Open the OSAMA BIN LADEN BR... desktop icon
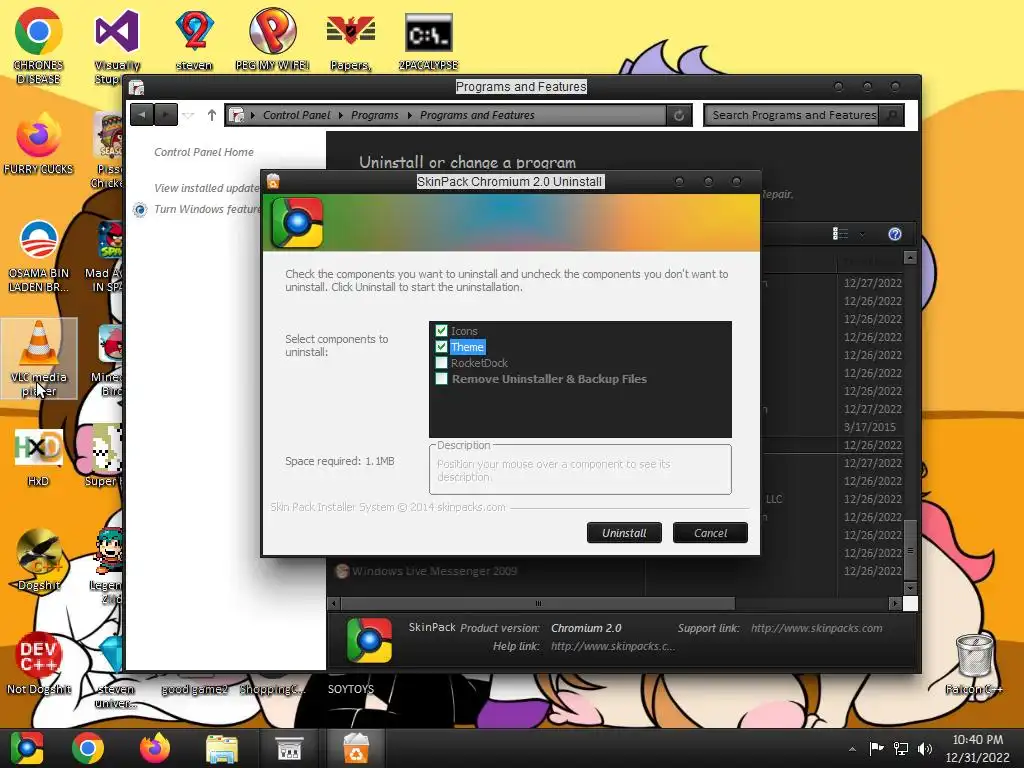 pyautogui.click(x=39, y=256)
